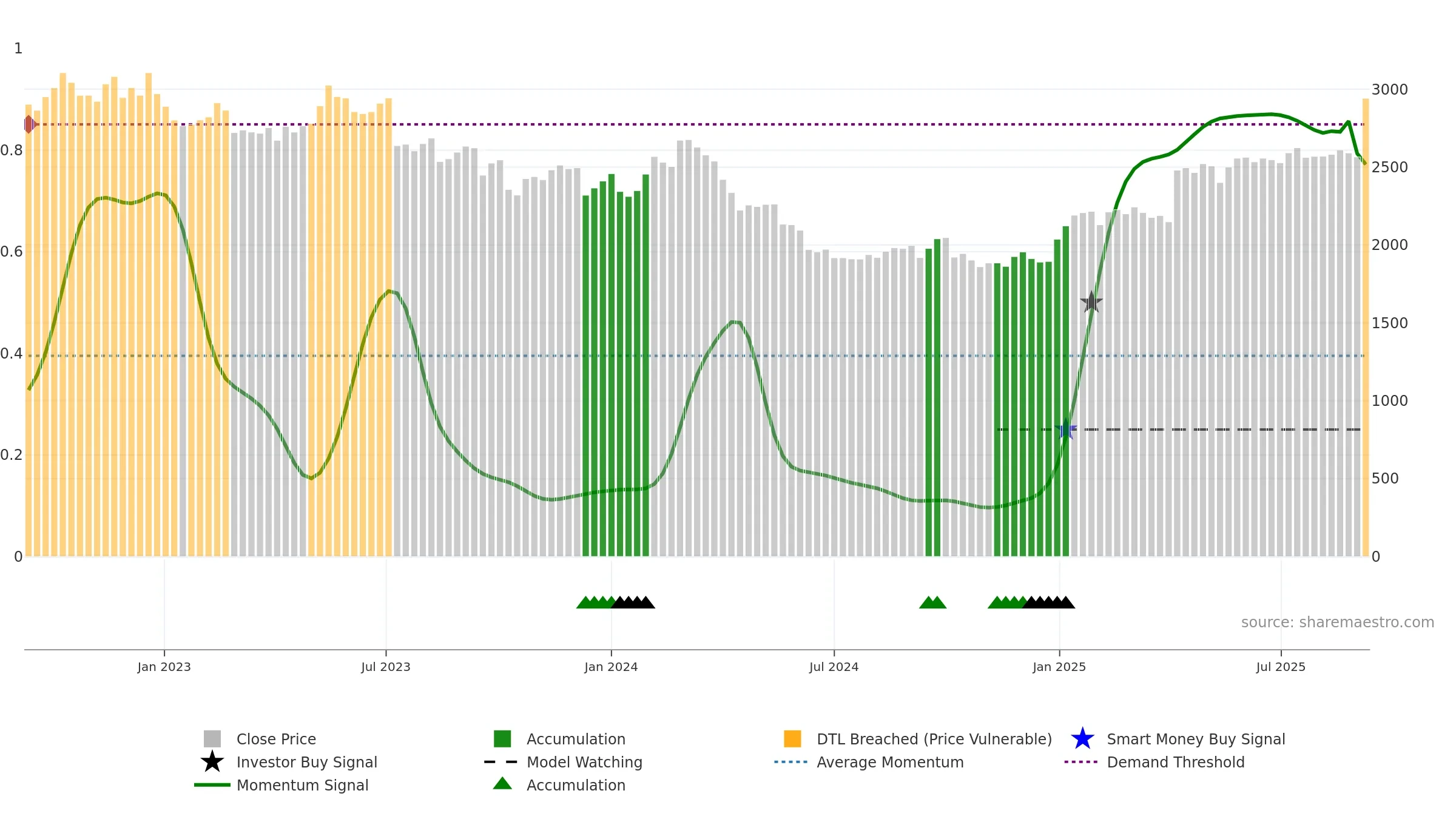Click the blue star marker on the Model Watching line
The image size is (1456, 819).
[x=1066, y=429]
